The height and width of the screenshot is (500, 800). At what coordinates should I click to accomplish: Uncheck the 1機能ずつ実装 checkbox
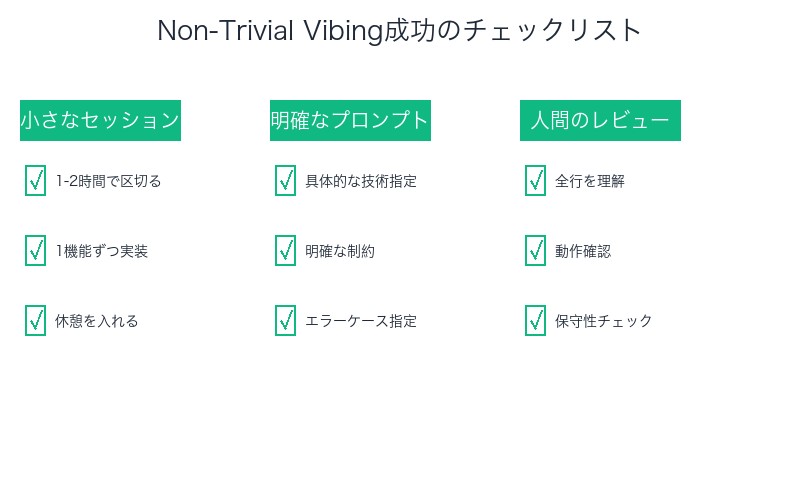pos(35,251)
